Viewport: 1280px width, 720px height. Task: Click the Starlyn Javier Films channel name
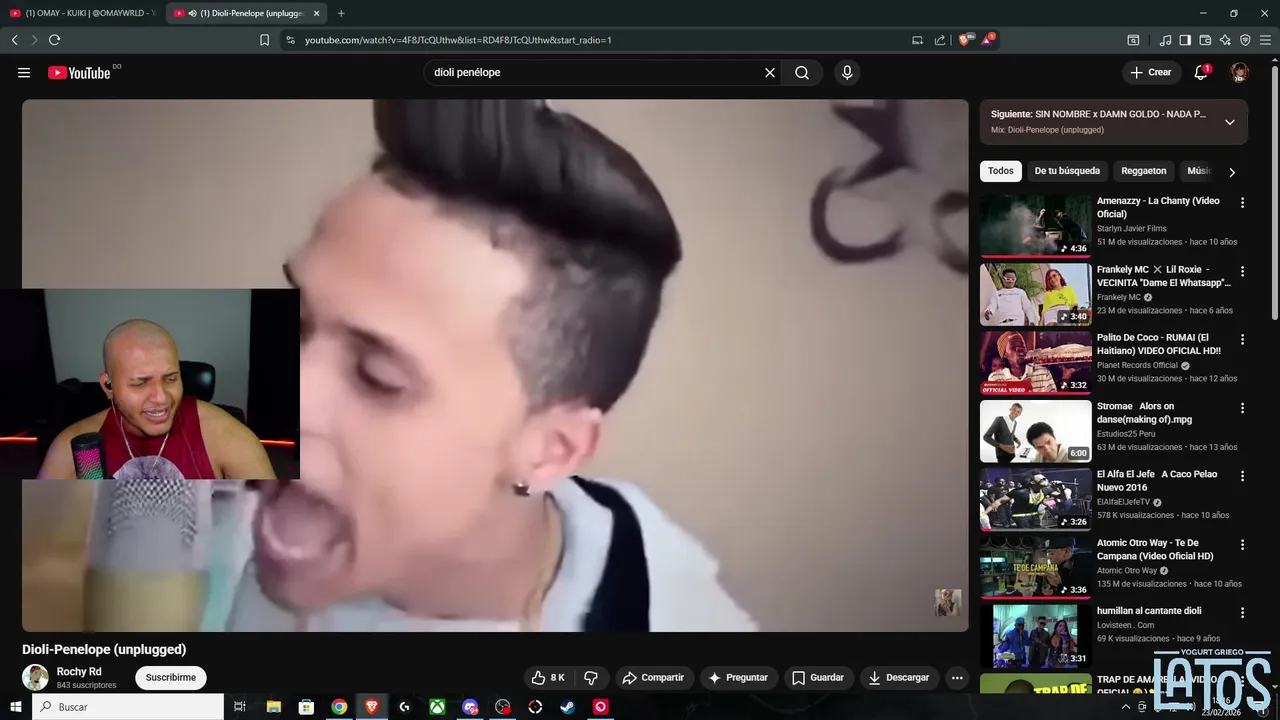tap(1131, 228)
